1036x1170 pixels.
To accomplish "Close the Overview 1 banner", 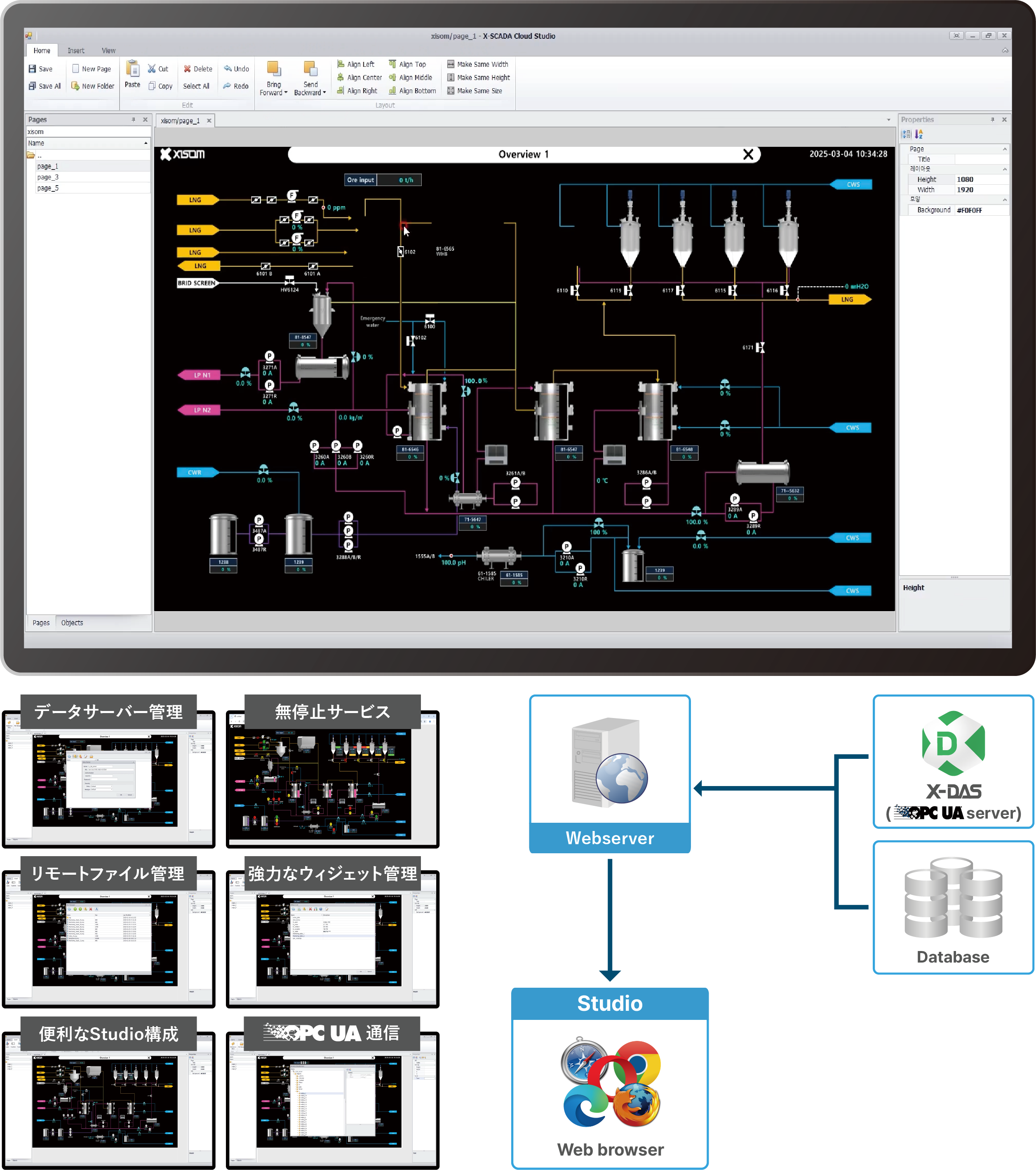I will [x=748, y=154].
